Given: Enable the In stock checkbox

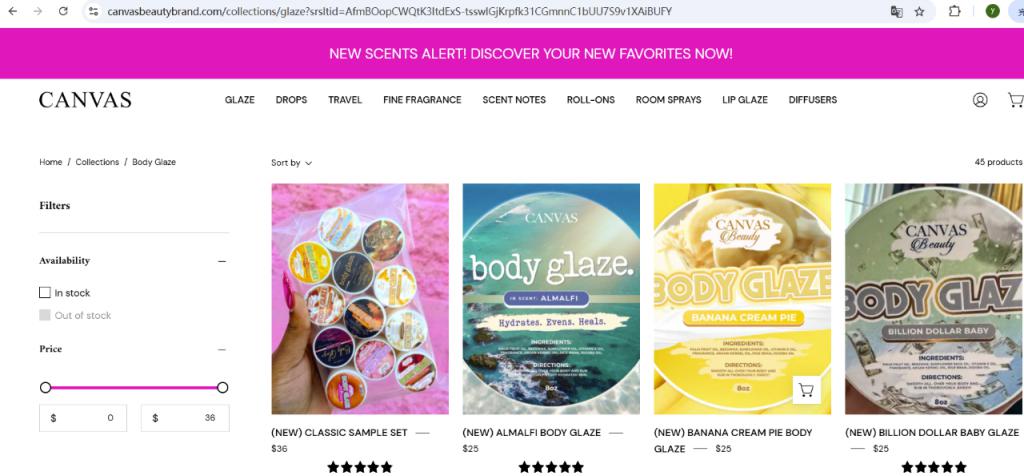Looking at the screenshot, I should (x=44, y=293).
